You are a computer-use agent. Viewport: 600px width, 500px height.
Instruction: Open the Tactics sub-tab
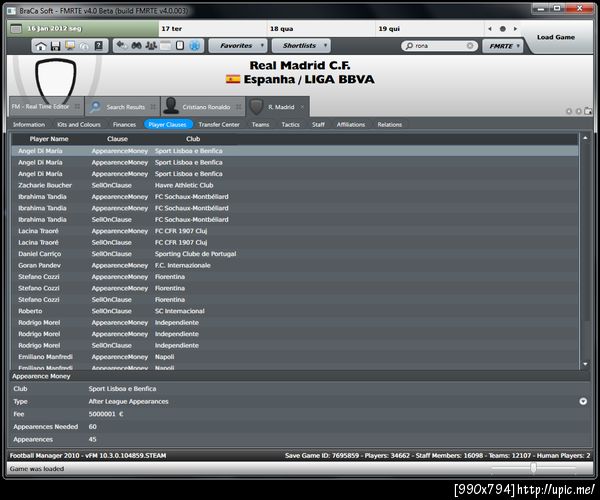coord(290,125)
